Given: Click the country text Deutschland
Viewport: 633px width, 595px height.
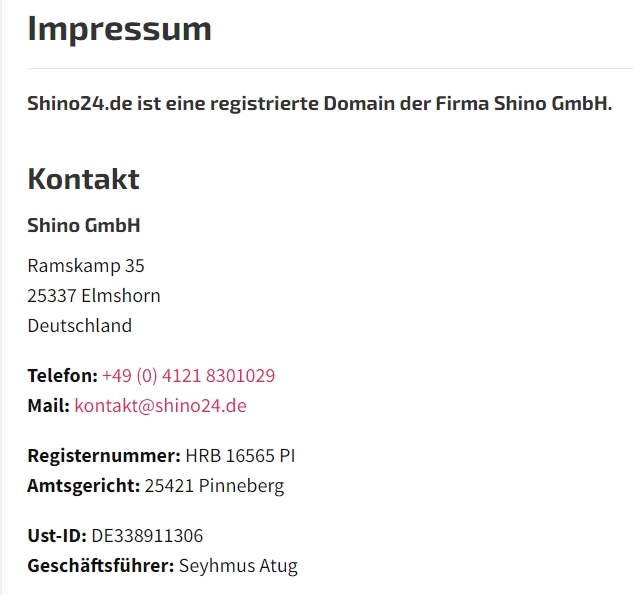Looking at the screenshot, I should coord(80,326).
